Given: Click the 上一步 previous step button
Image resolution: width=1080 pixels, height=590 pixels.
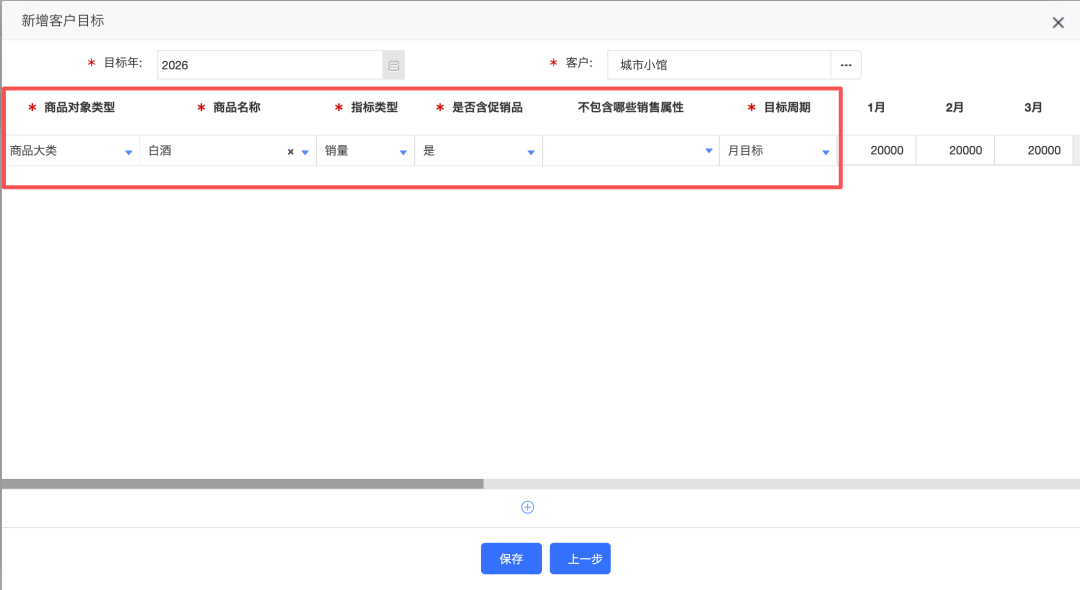Looking at the screenshot, I should 581,558.
